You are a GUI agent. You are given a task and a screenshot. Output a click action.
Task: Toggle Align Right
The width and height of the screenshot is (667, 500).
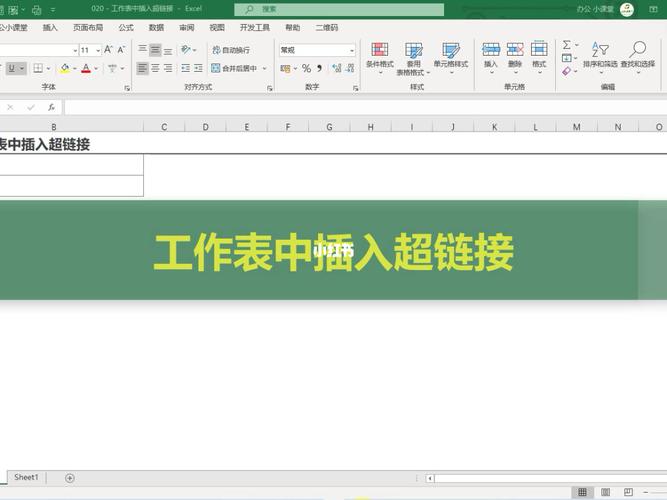168,68
